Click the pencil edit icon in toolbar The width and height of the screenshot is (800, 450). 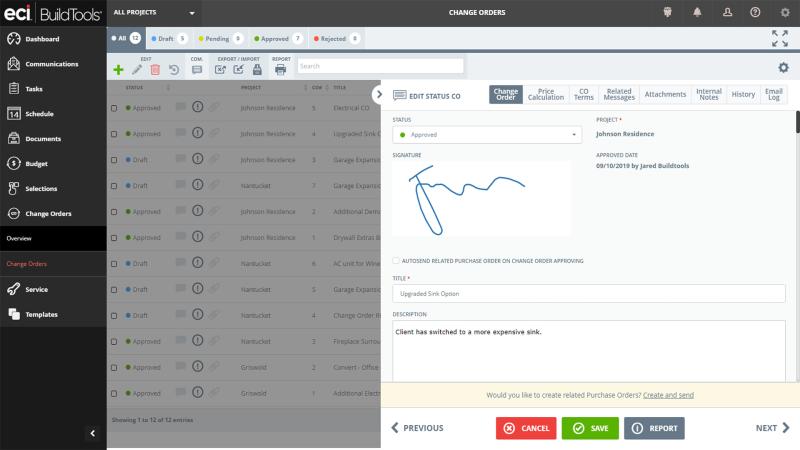pos(137,70)
